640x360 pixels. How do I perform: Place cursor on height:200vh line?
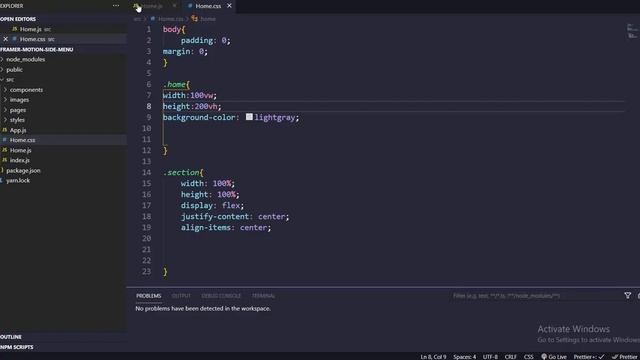point(192,107)
